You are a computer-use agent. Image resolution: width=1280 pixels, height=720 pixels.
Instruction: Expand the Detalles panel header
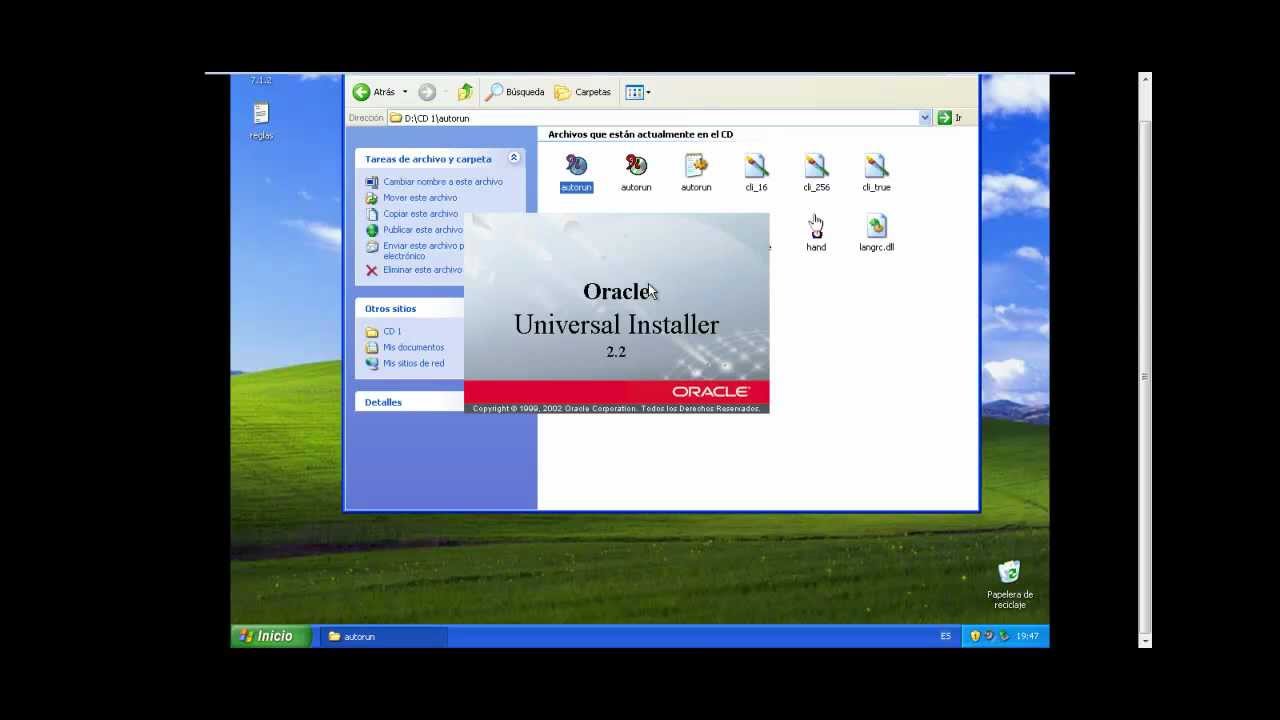410,402
